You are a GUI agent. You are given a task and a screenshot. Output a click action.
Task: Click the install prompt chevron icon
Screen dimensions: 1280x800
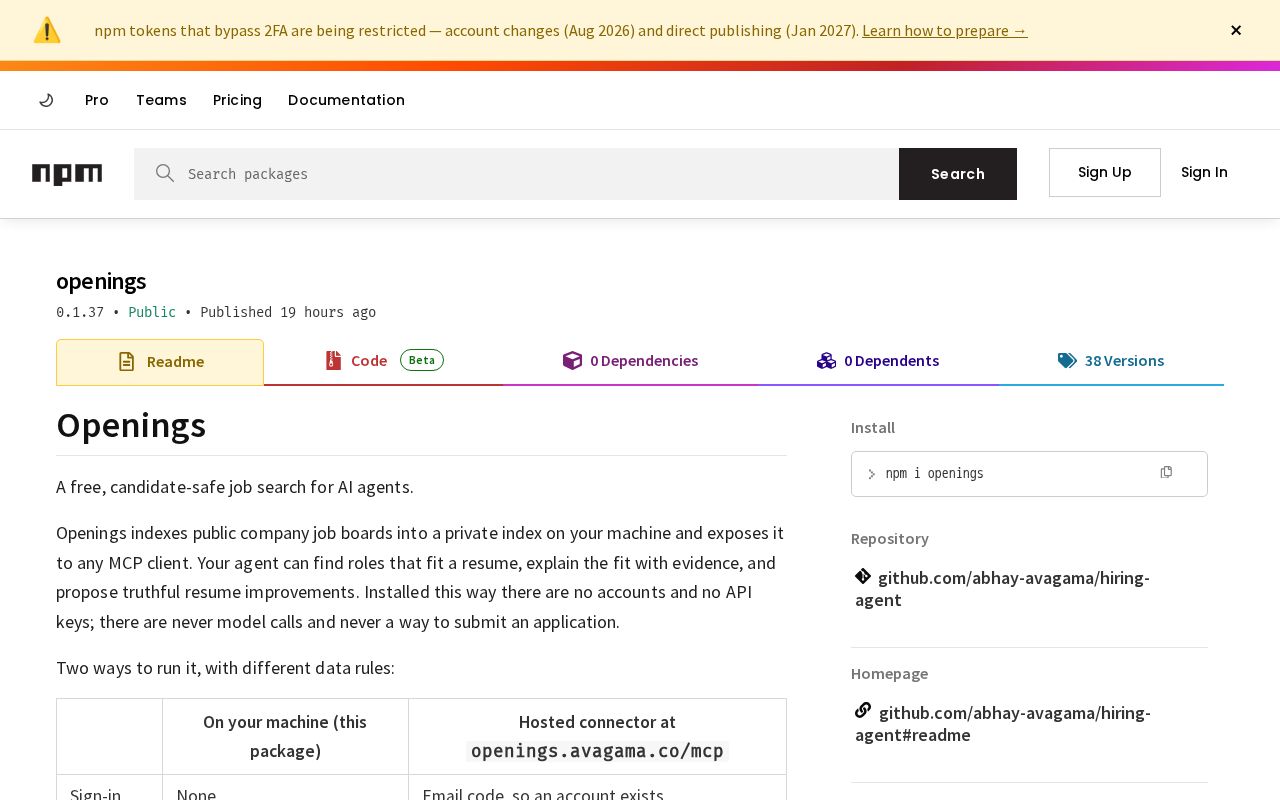pyautogui.click(x=871, y=474)
